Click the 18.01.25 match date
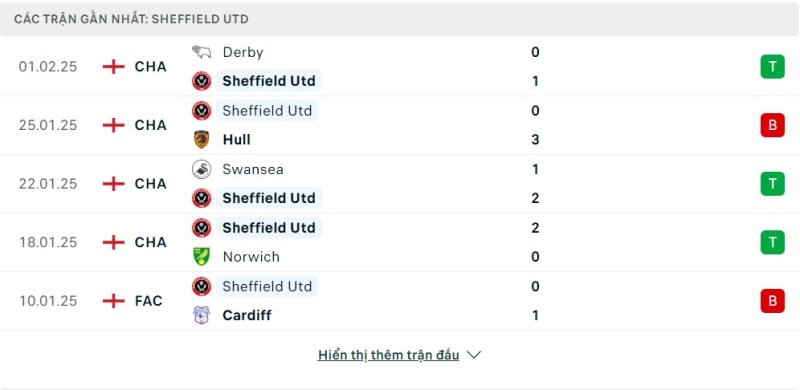800x390 pixels. (48, 242)
